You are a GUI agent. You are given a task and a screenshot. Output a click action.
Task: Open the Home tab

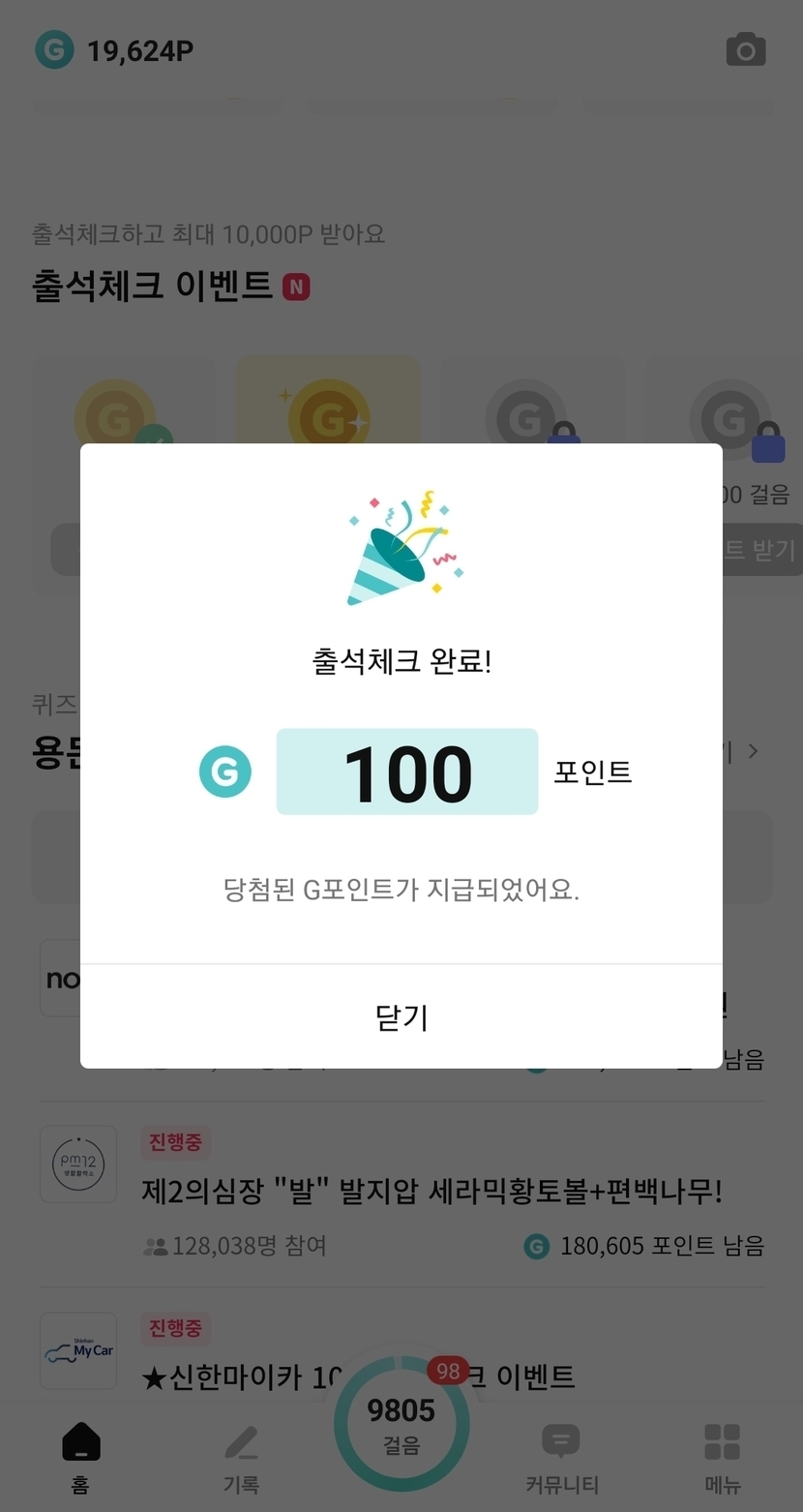(80, 1457)
